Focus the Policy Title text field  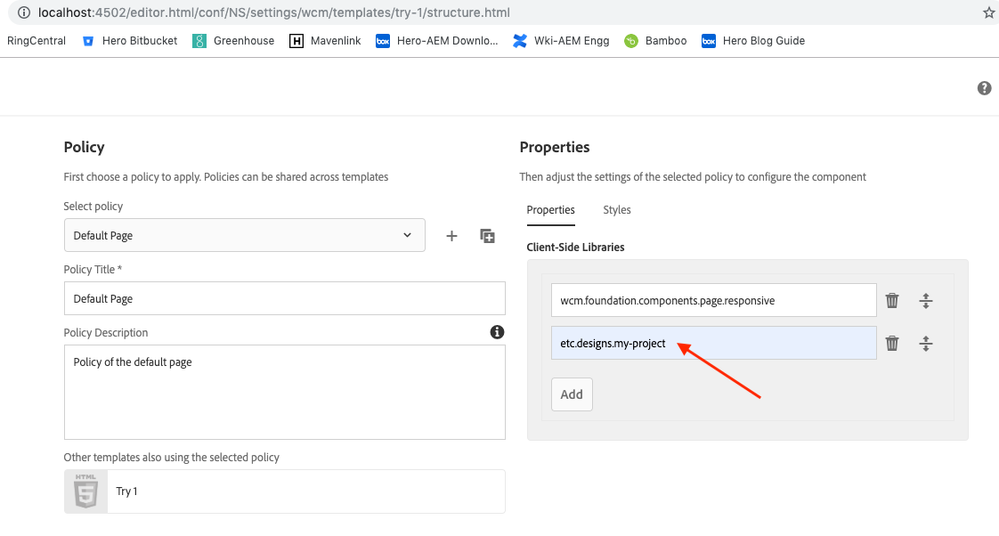tap(285, 298)
